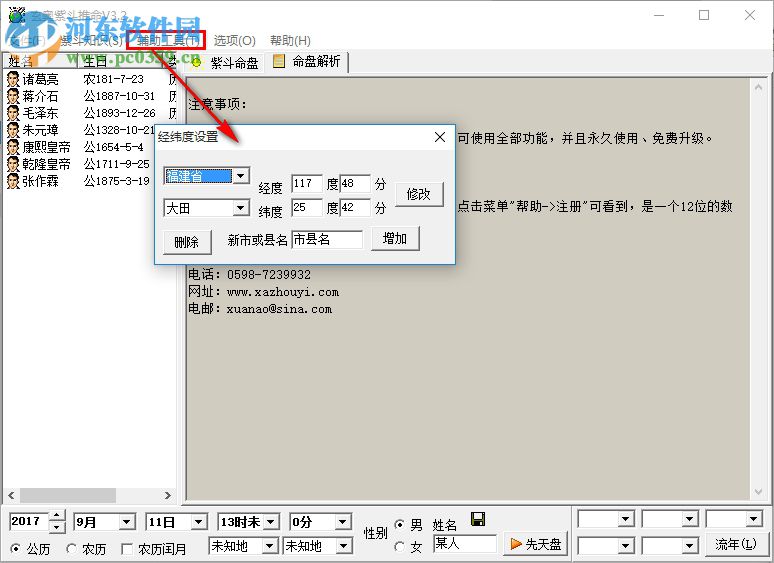
Task: Click the longitude minutes field 48
Action: [355, 184]
